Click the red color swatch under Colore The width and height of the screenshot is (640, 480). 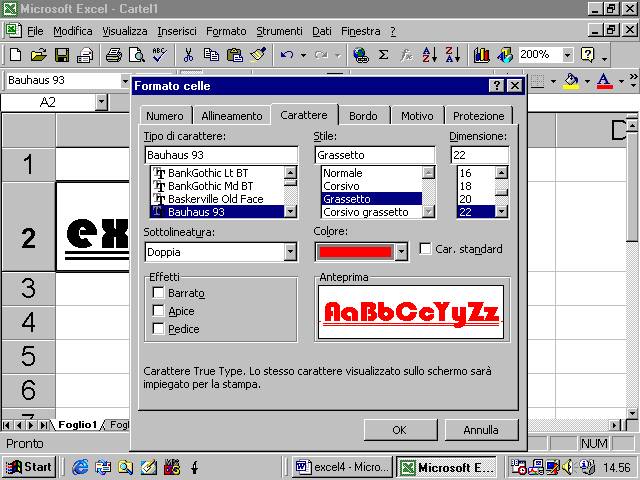[x=355, y=252]
